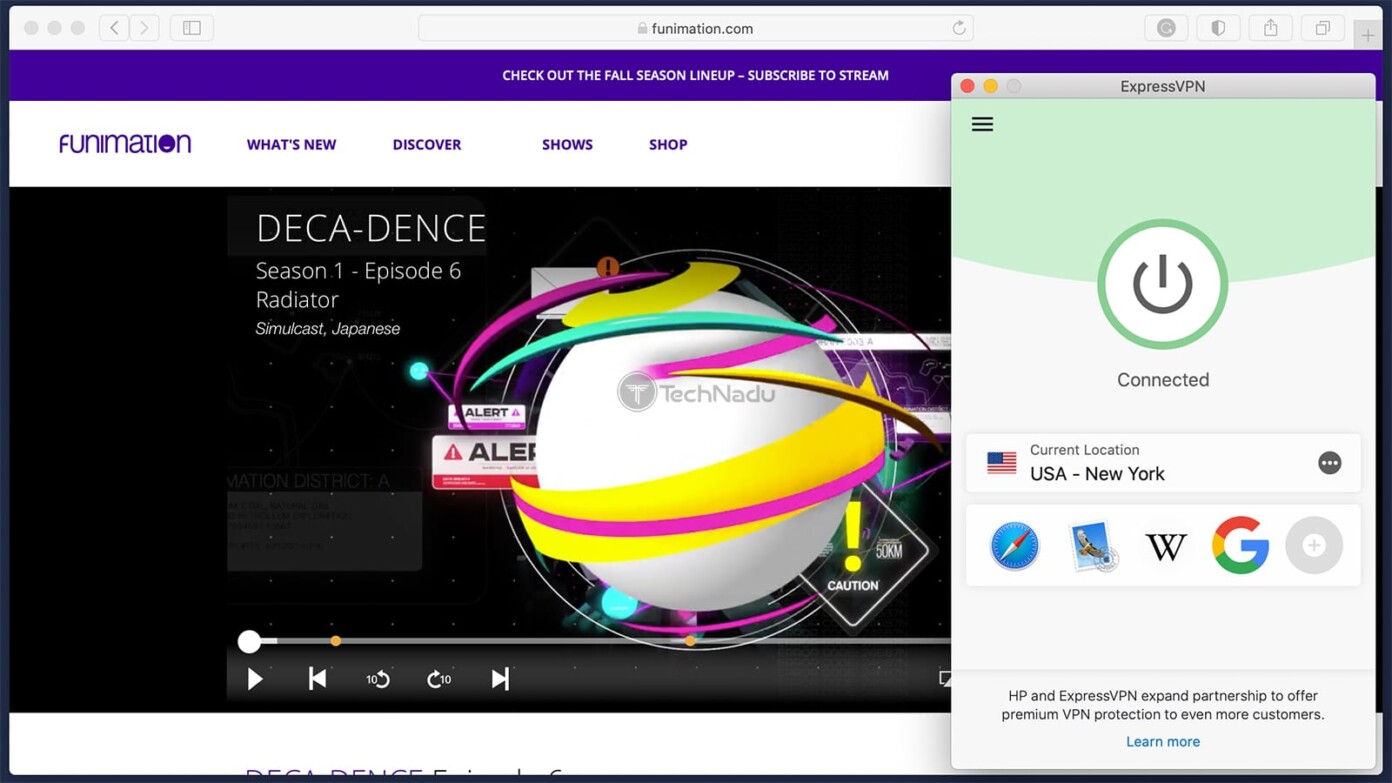Screen dimensions: 1392x783
Task: Jump to second orange marker on timeline
Action: [690, 641]
